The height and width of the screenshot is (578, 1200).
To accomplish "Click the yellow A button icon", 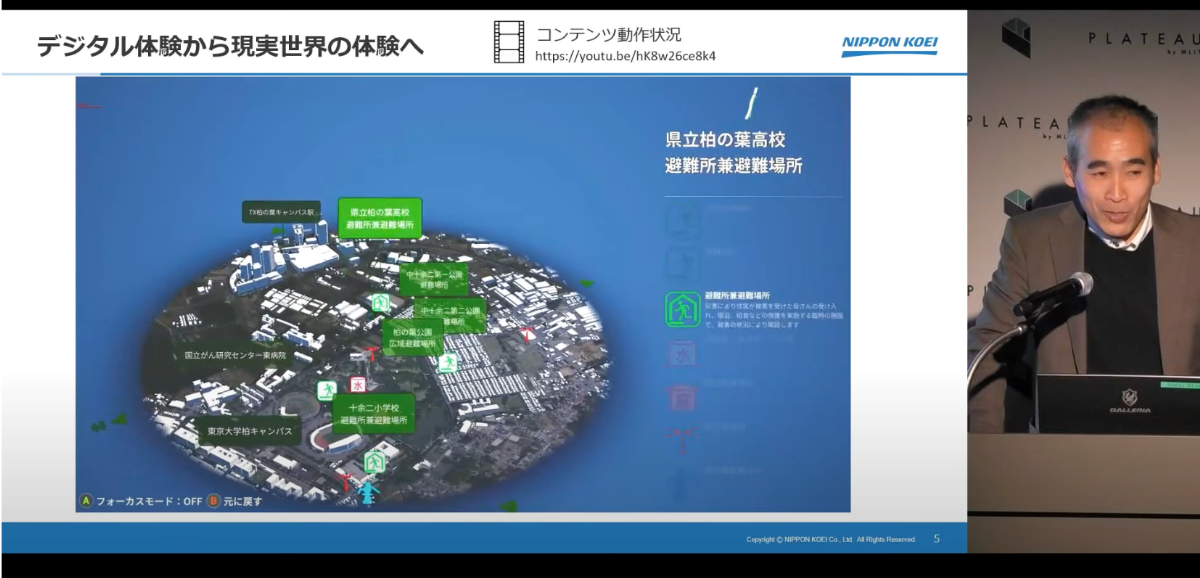I will click(86, 501).
